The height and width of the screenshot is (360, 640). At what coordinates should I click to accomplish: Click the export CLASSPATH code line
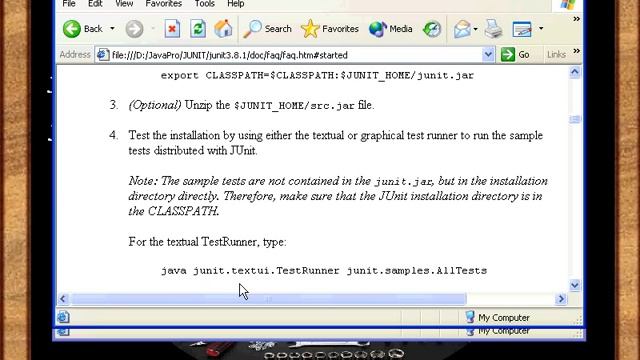(317, 76)
